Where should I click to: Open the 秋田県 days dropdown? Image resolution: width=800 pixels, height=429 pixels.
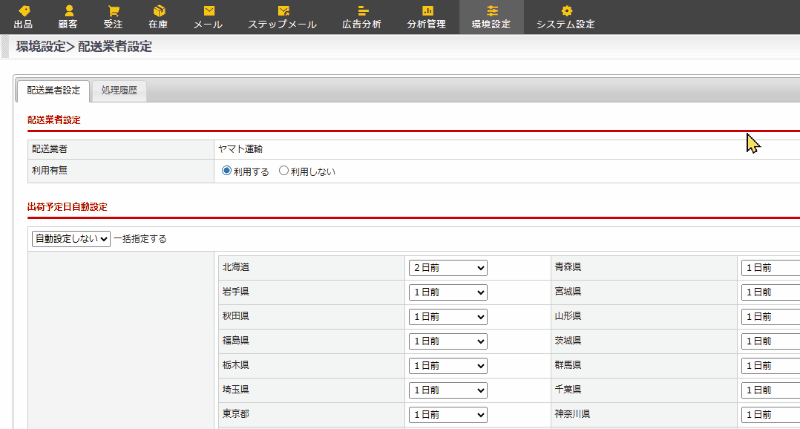tap(448, 317)
